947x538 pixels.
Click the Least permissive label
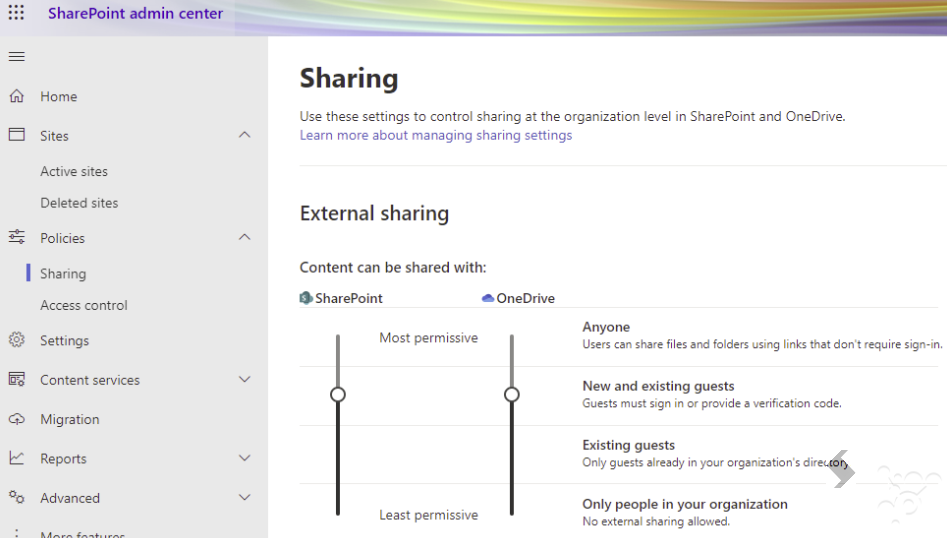(x=428, y=515)
